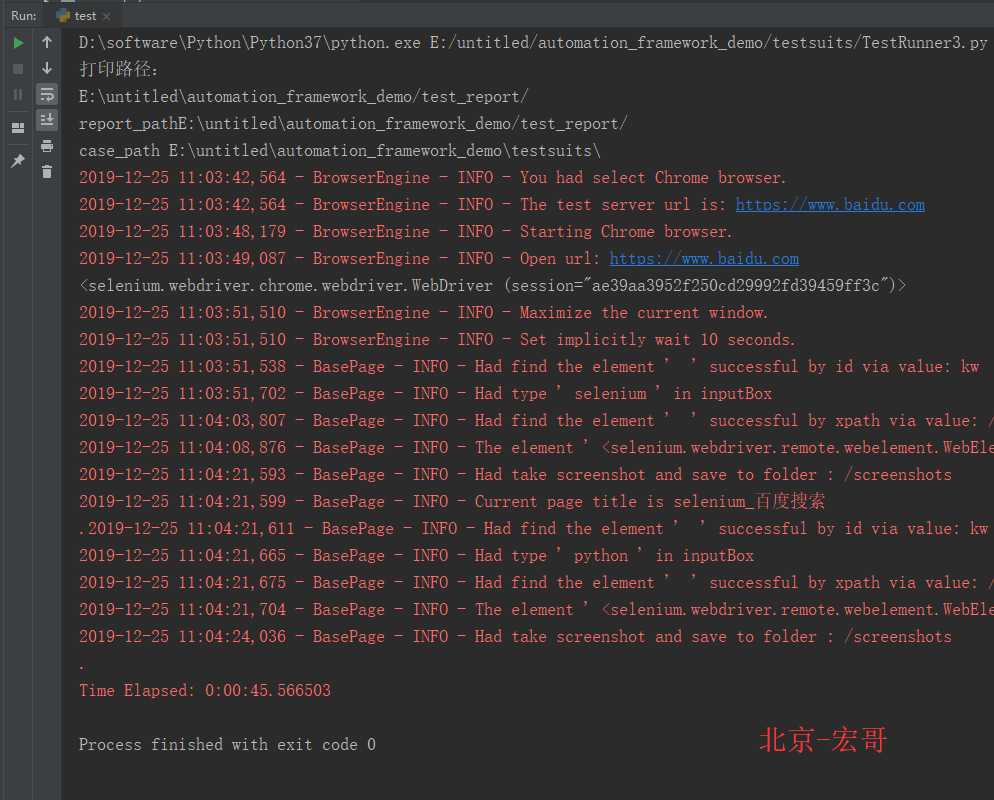Open baidu link in 'test server url' line
Screen dimensions: 994x800
(x=830, y=205)
